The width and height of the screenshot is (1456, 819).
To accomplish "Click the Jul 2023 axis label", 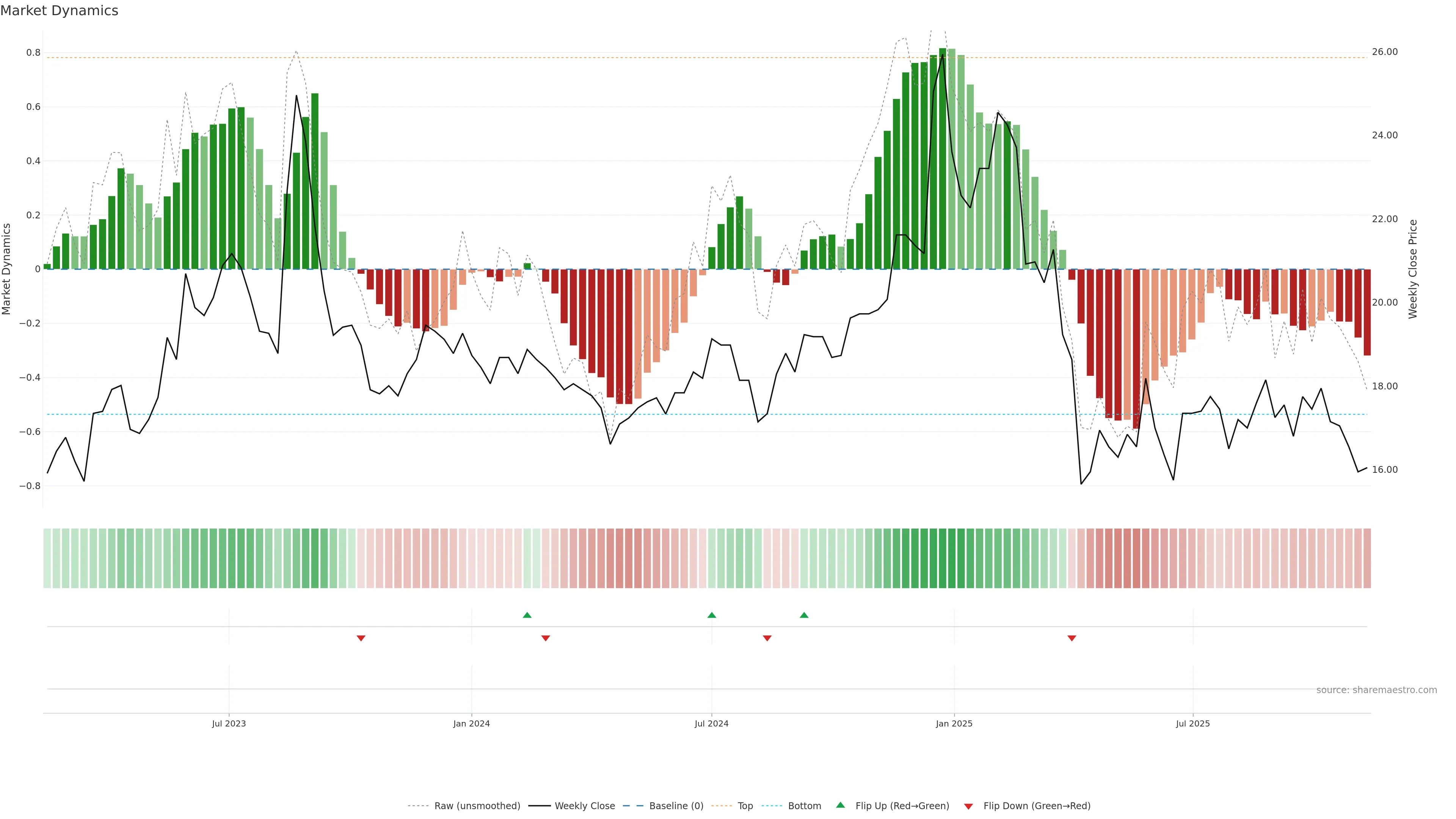I will [x=229, y=723].
